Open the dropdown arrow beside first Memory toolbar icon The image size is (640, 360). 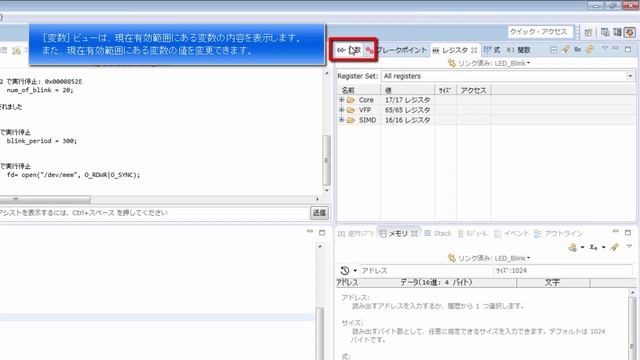coord(582,247)
